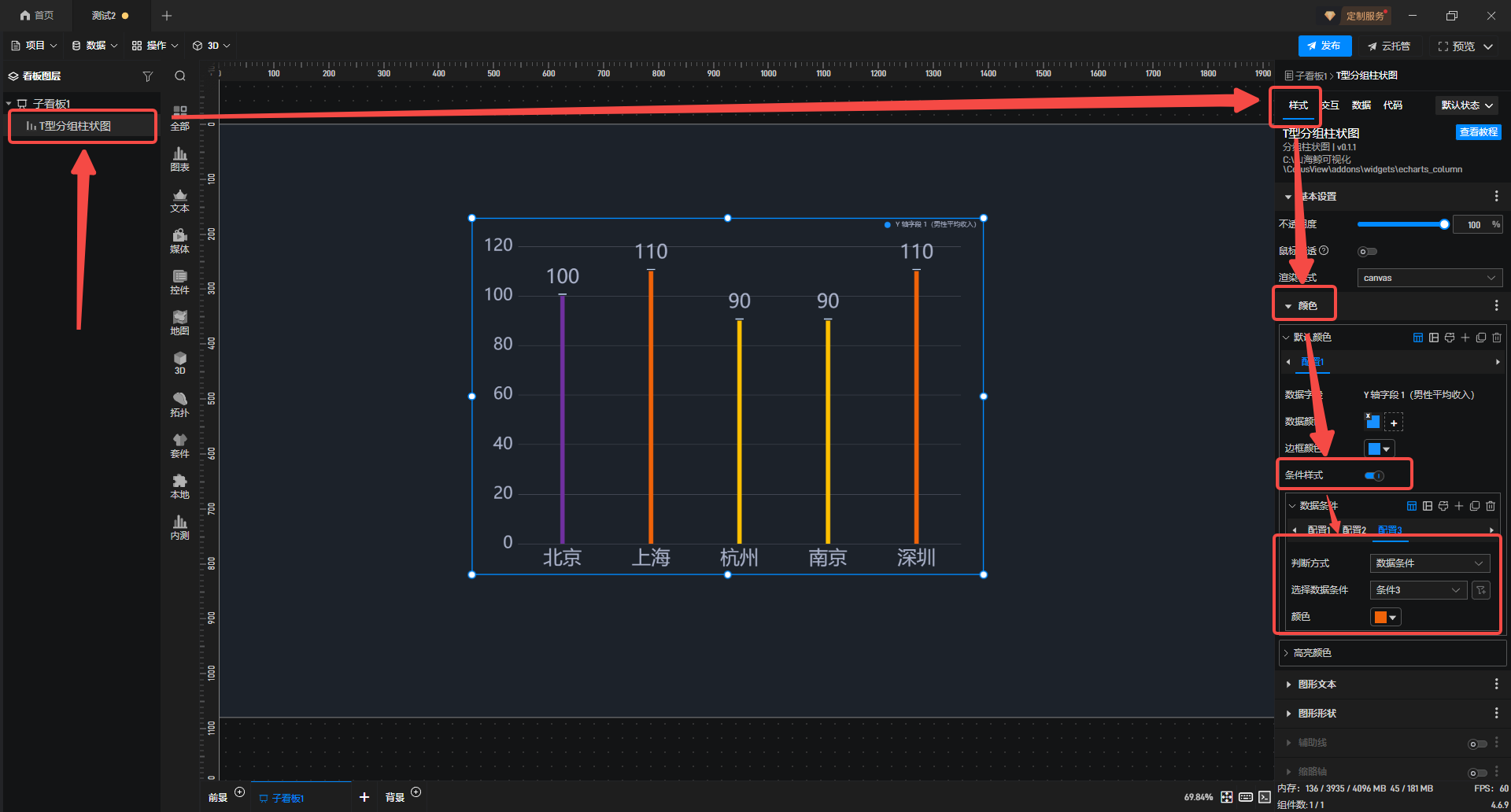Click the 查看教程 button

pos(1478,132)
